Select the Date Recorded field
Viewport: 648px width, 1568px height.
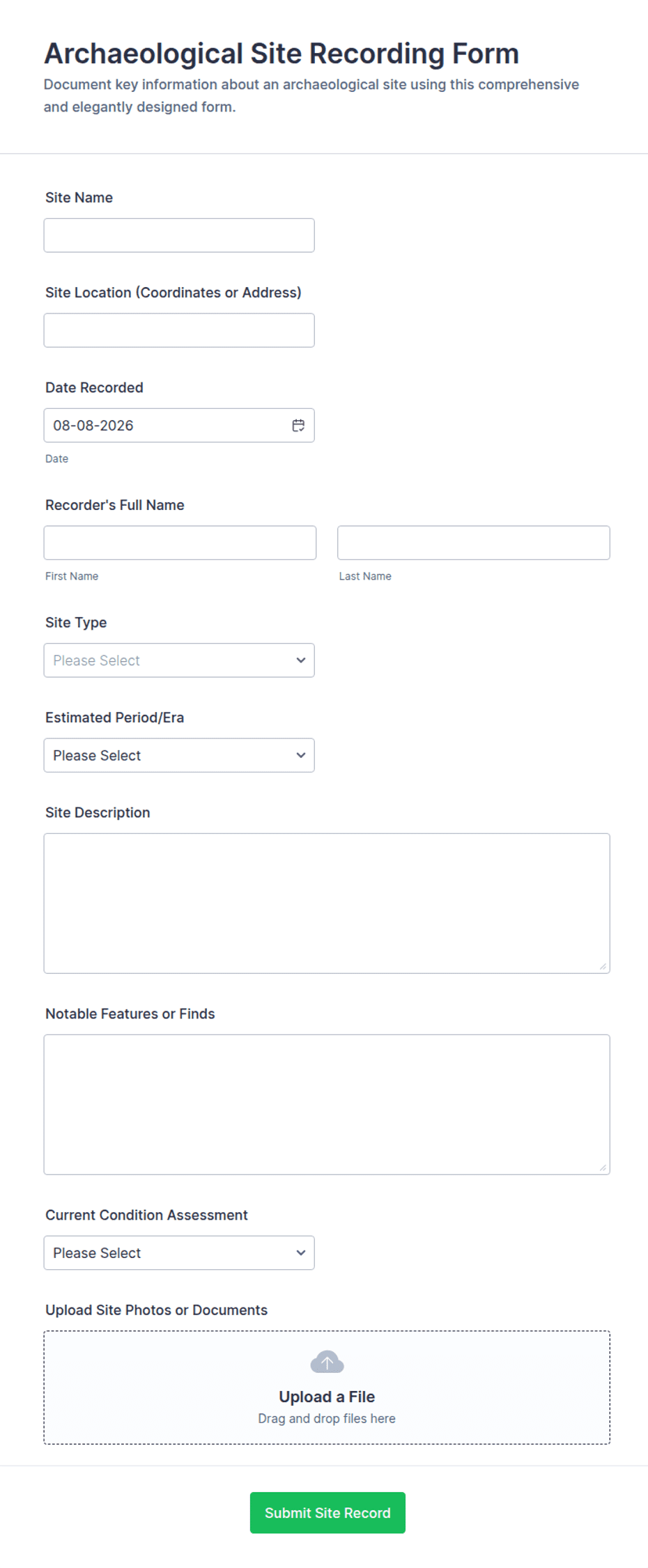pyautogui.click(x=179, y=426)
